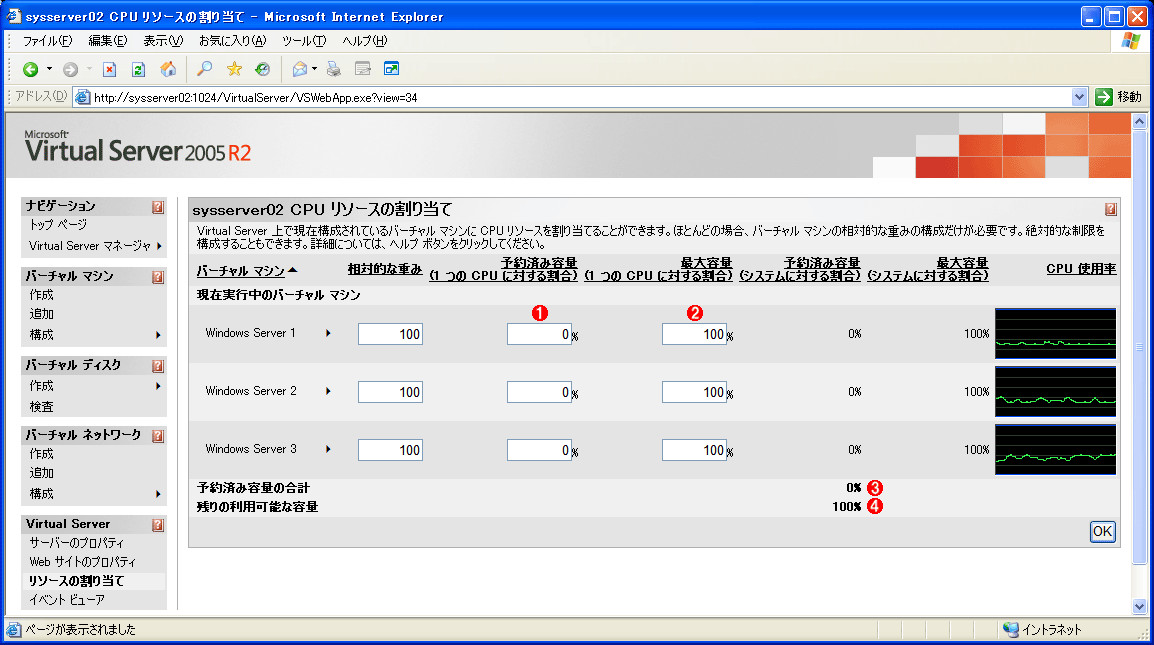Open the サーバーのプロパティ link
This screenshot has height=645, width=1154.
(x=77, y=543)
